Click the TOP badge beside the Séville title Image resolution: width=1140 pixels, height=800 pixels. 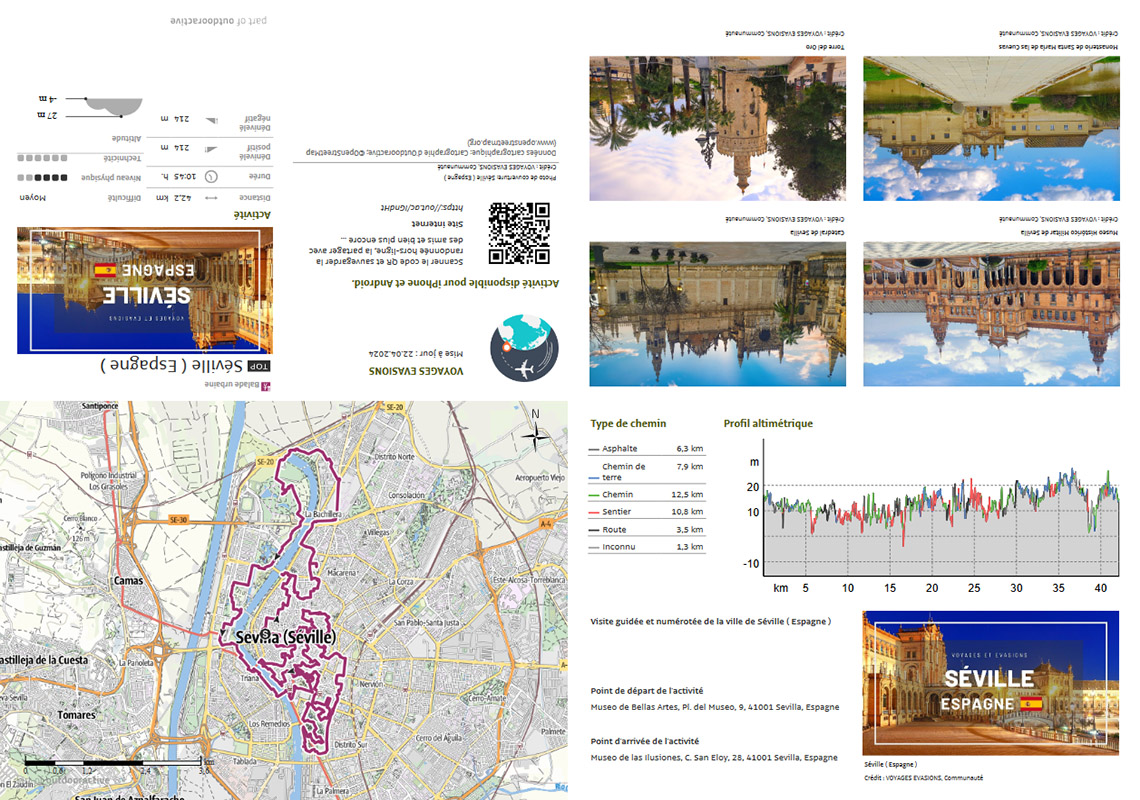point(259,366)
